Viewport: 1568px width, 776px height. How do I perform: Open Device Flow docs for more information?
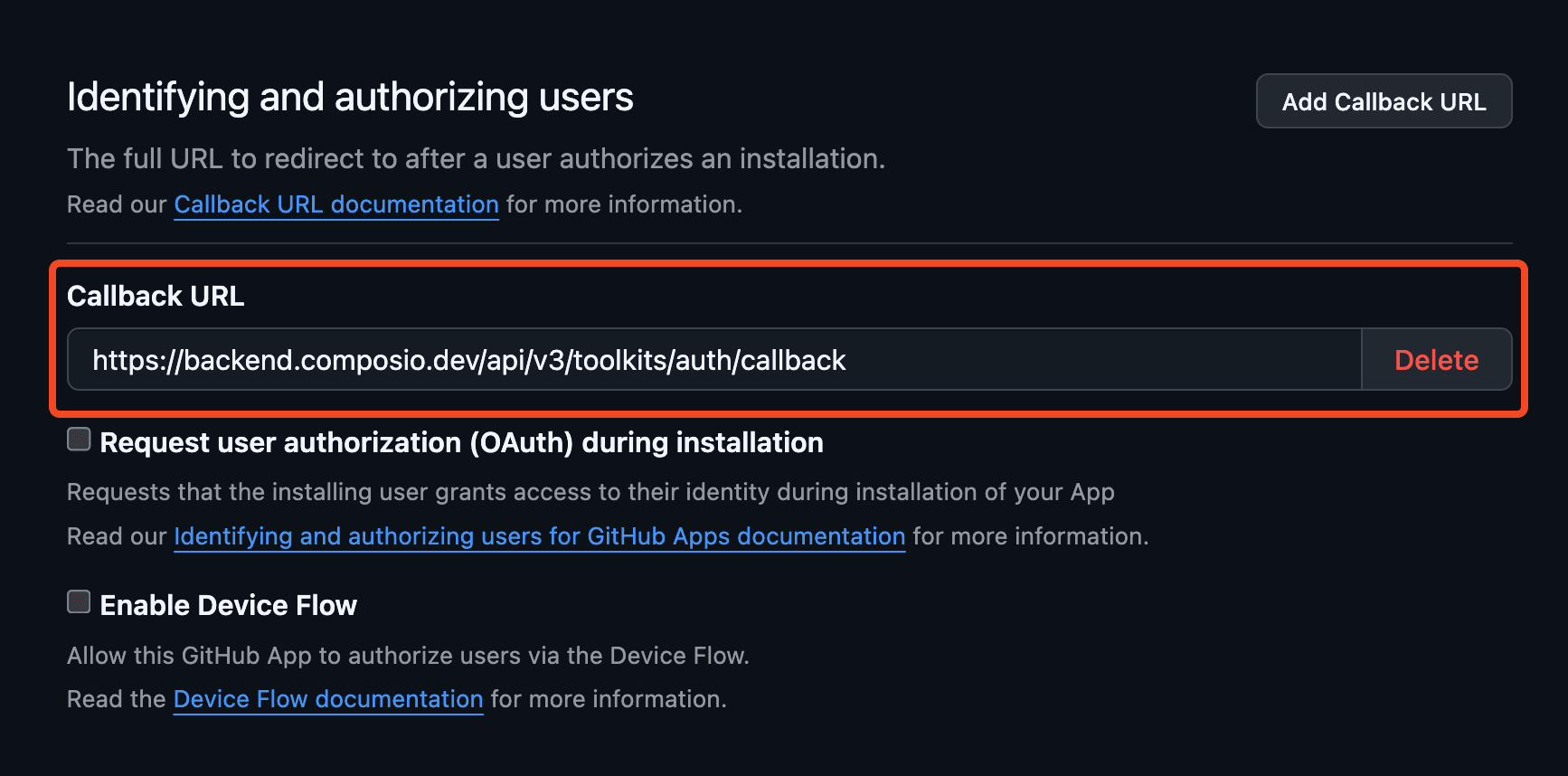pos(327,698)
